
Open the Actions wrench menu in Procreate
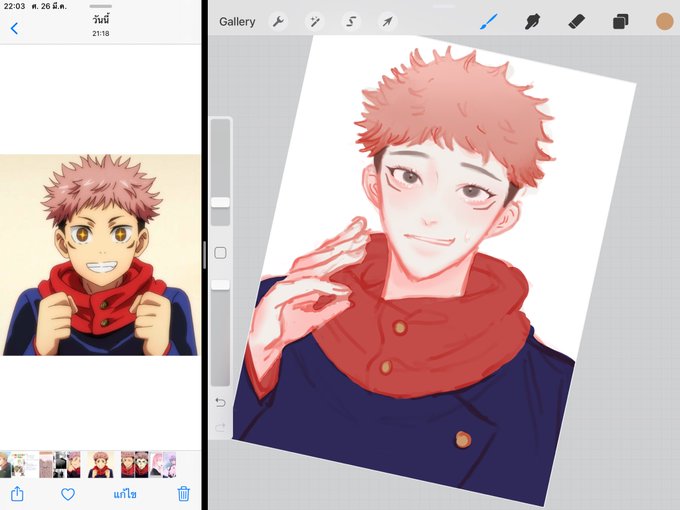pos(278,21)
